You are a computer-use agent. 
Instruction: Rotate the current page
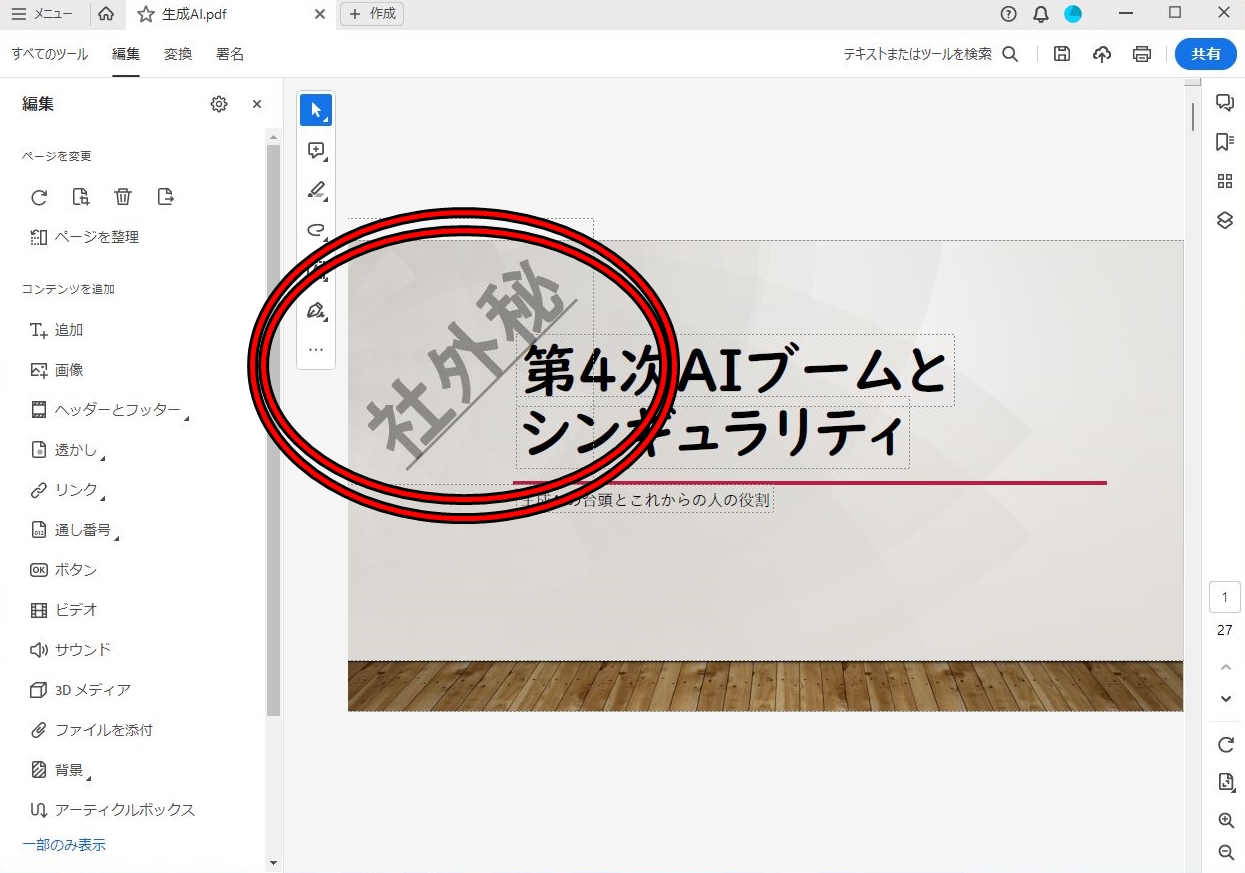coord(38,197)
